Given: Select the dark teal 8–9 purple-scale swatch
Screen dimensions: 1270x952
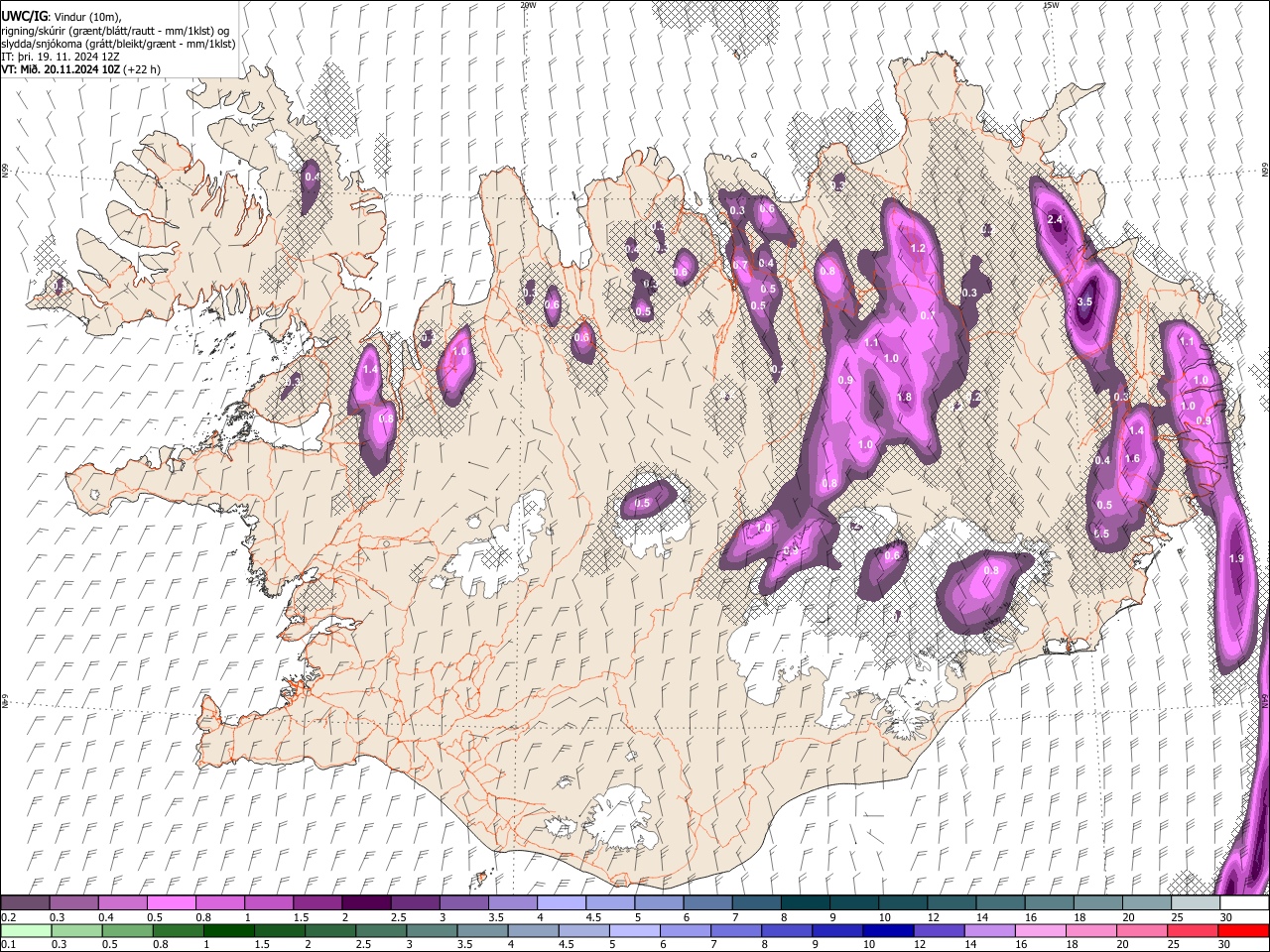Looking at the screenshot, I should coord(804,902).
